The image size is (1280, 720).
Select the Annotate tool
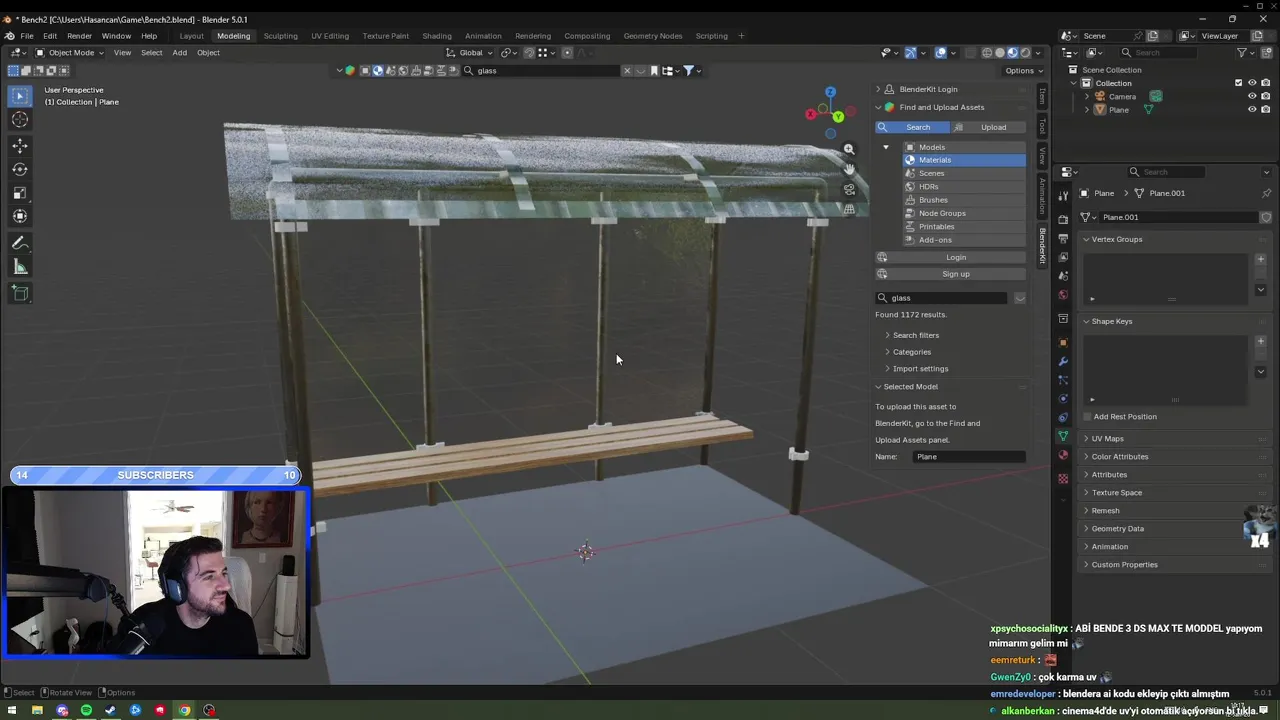coord(20,243)
